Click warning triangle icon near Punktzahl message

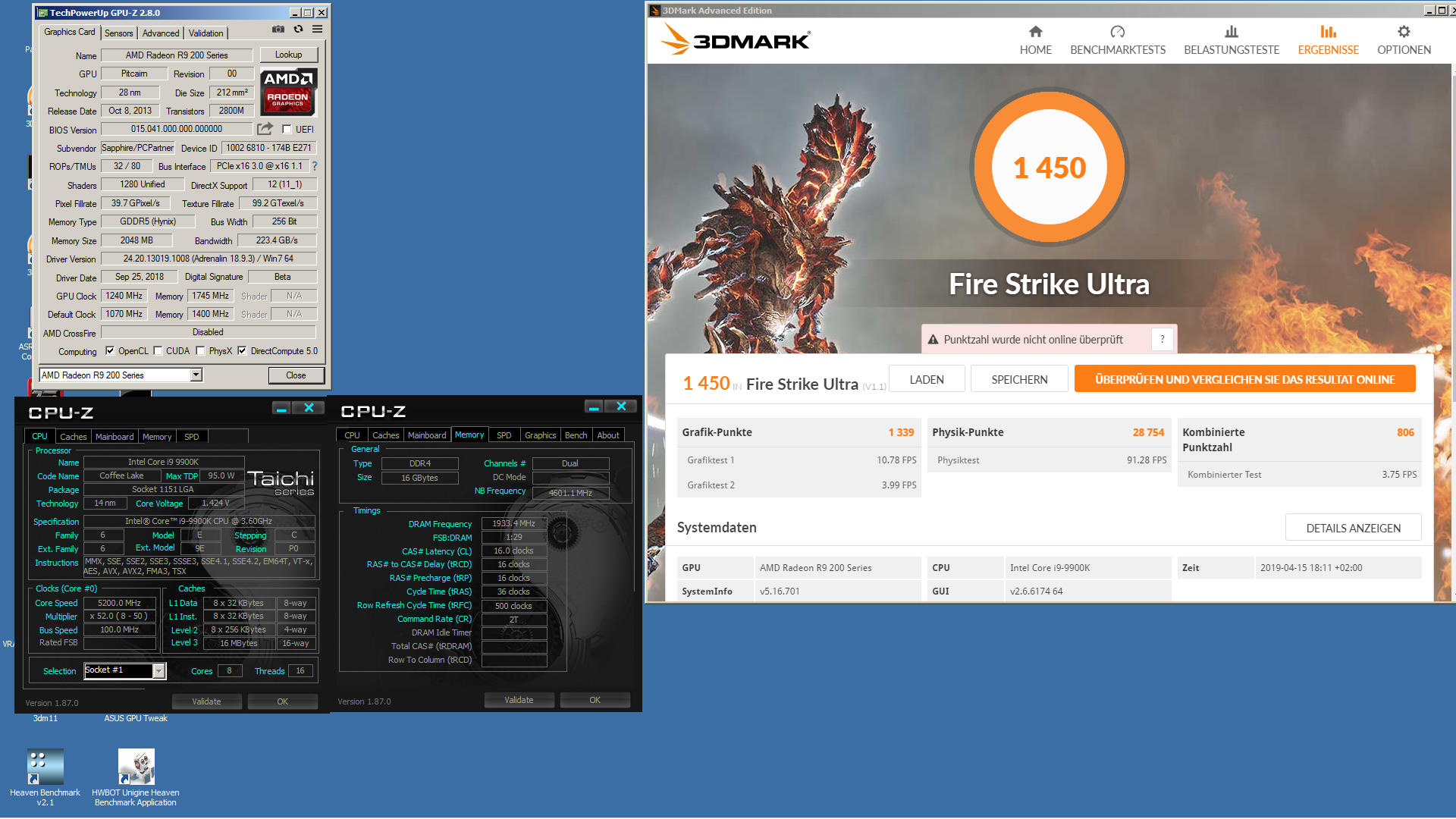(x=933, y=340)
